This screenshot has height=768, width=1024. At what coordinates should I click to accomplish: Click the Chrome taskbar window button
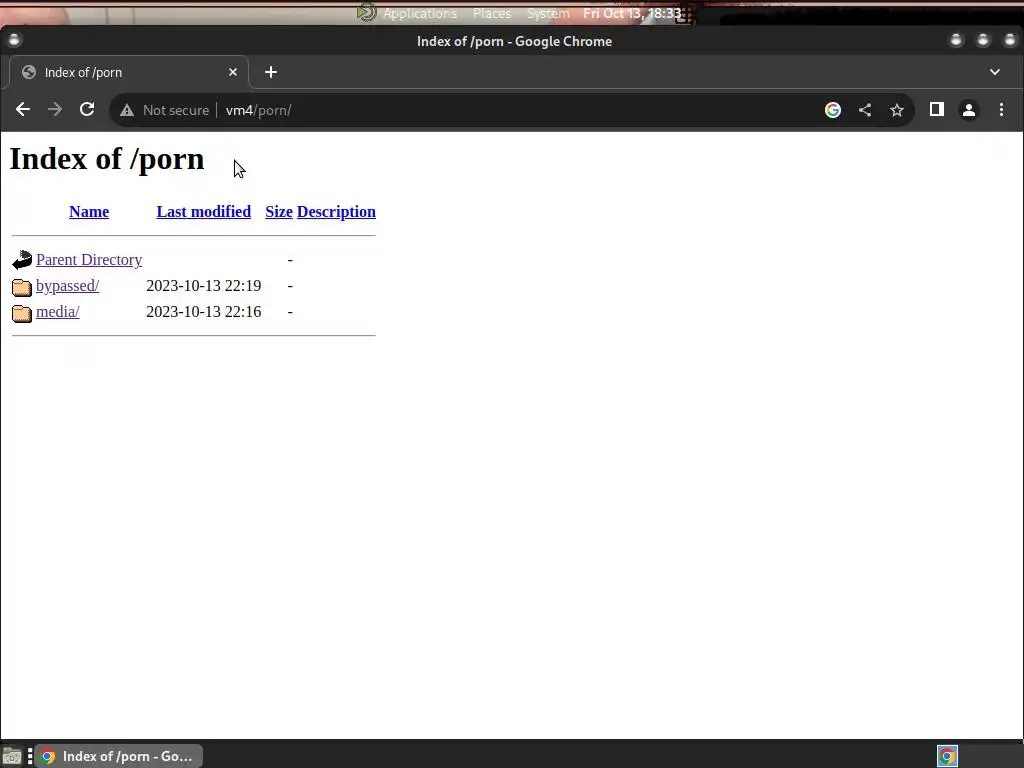(118, 756)
